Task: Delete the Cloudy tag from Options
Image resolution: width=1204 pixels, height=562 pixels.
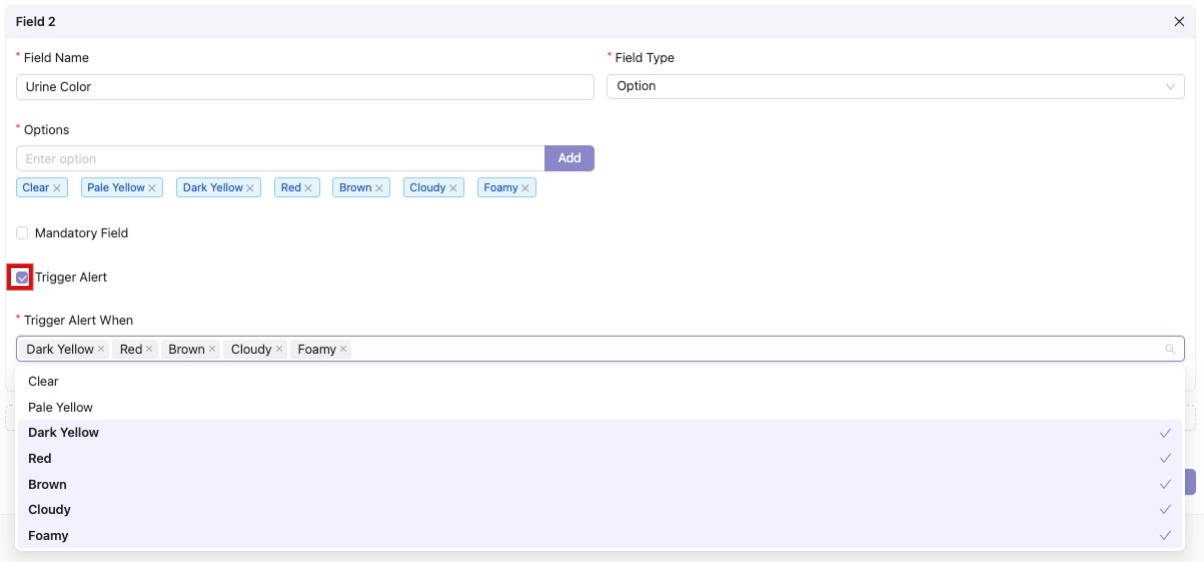Action: click(453, 188)
